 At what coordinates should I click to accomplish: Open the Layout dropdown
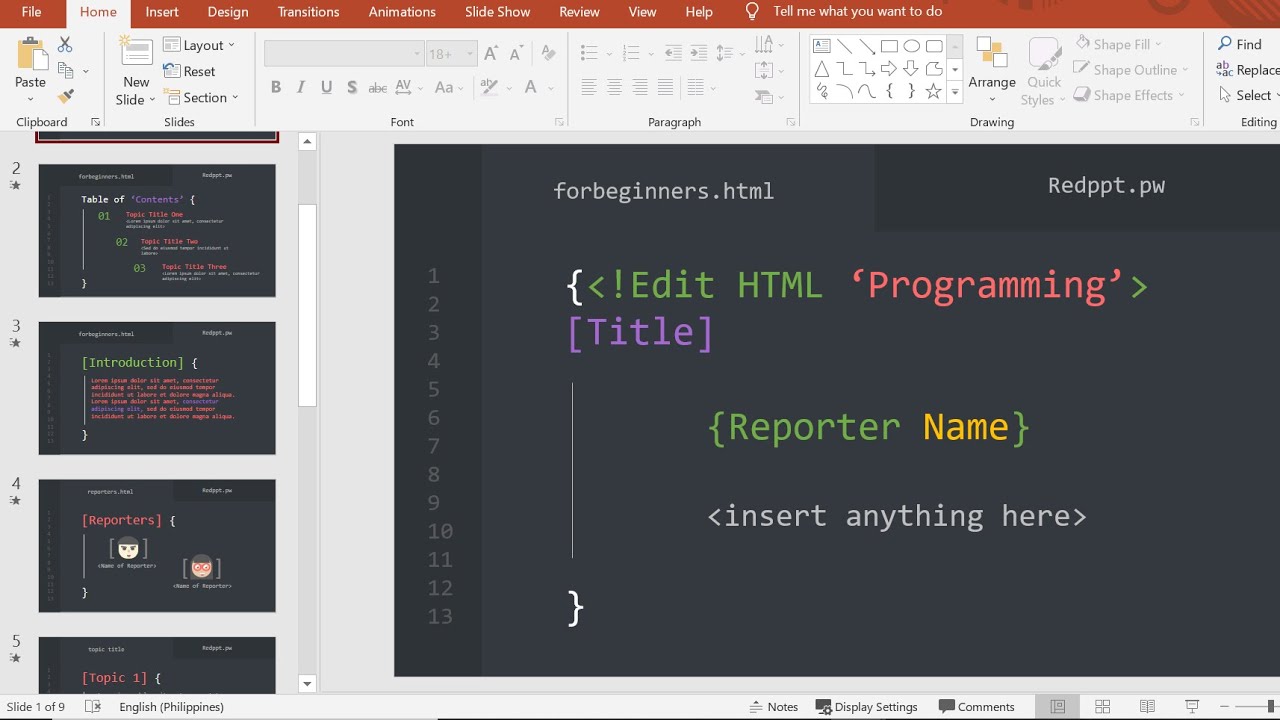pos(199,45)
